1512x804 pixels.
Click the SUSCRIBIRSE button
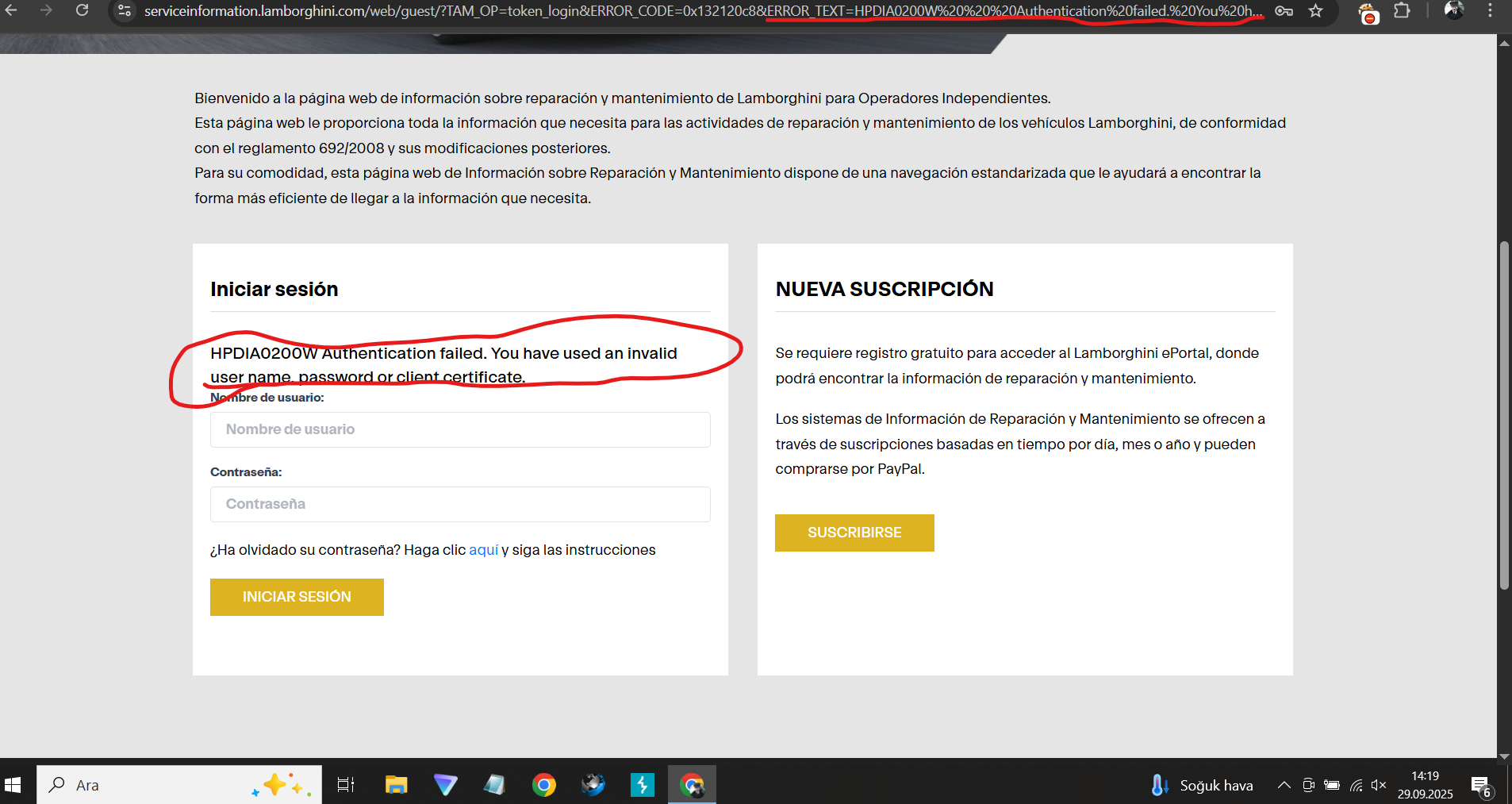(x=854, y=533)
